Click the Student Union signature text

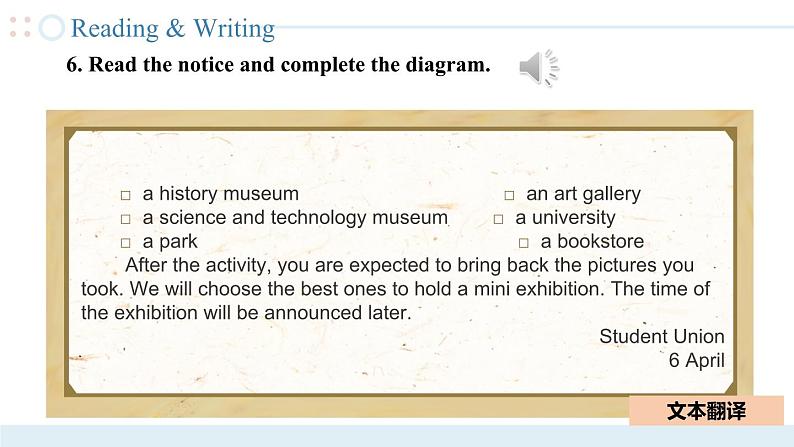662,336
